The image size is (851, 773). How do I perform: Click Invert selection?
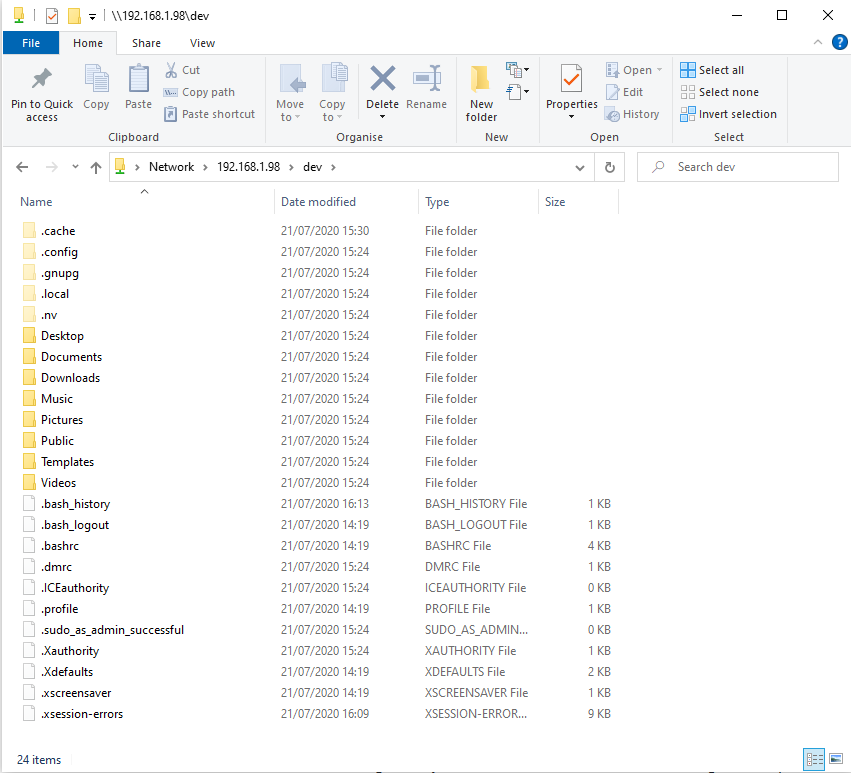pos(728,114)
